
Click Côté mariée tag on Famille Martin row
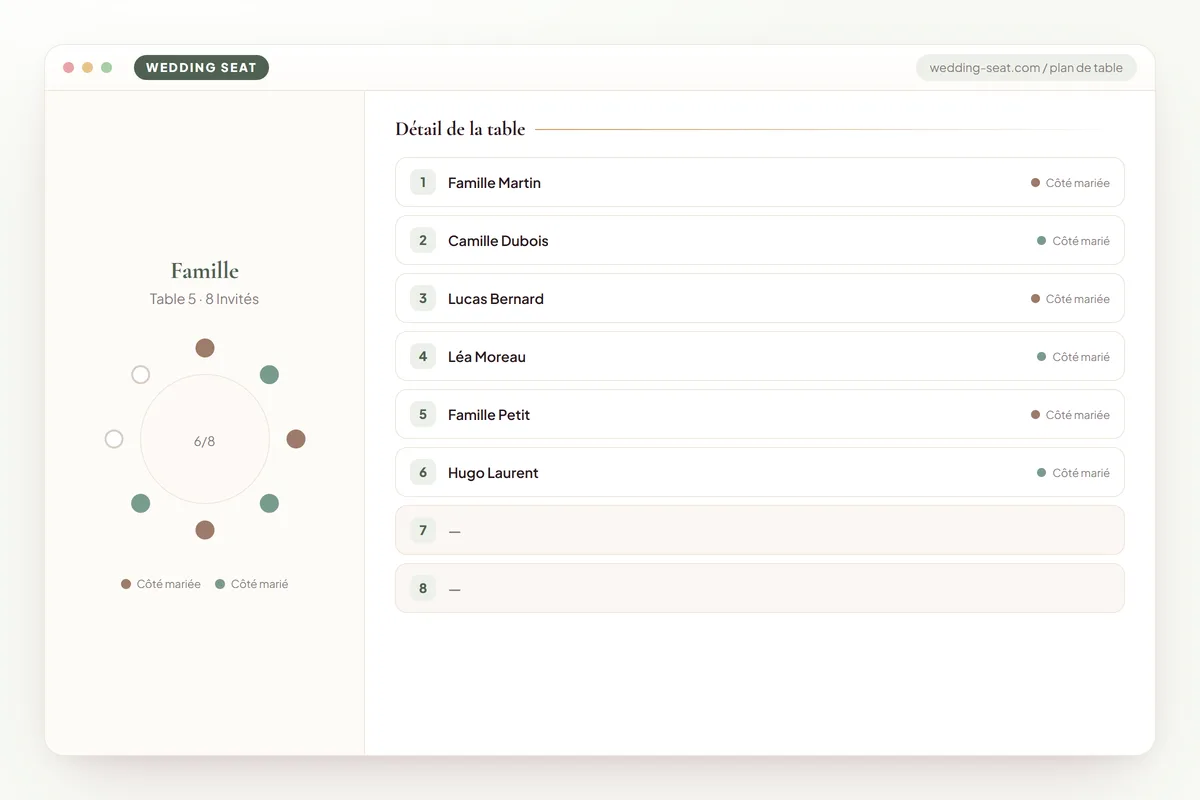(1070, 183)
